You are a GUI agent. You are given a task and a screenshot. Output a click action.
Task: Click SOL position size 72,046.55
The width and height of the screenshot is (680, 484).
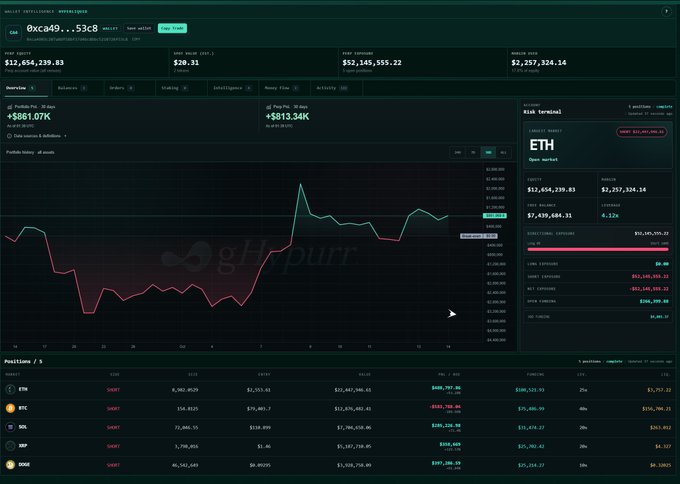[186, 428]
